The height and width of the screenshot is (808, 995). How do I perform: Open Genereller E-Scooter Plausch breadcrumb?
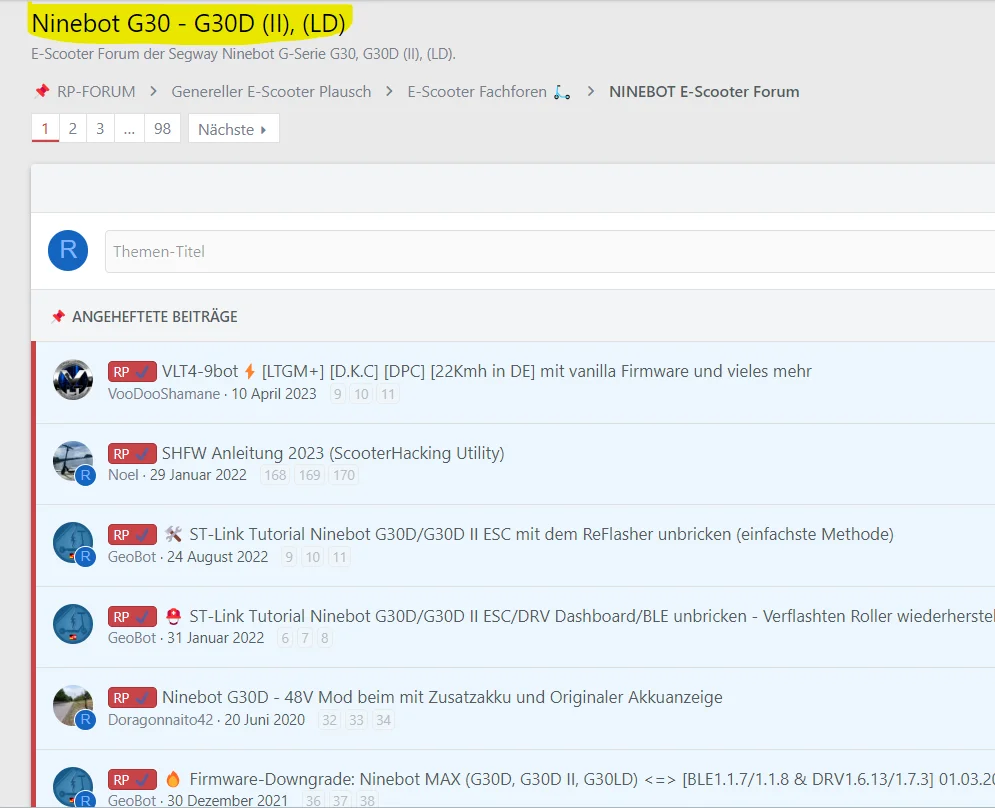click(x=271, y=91)
